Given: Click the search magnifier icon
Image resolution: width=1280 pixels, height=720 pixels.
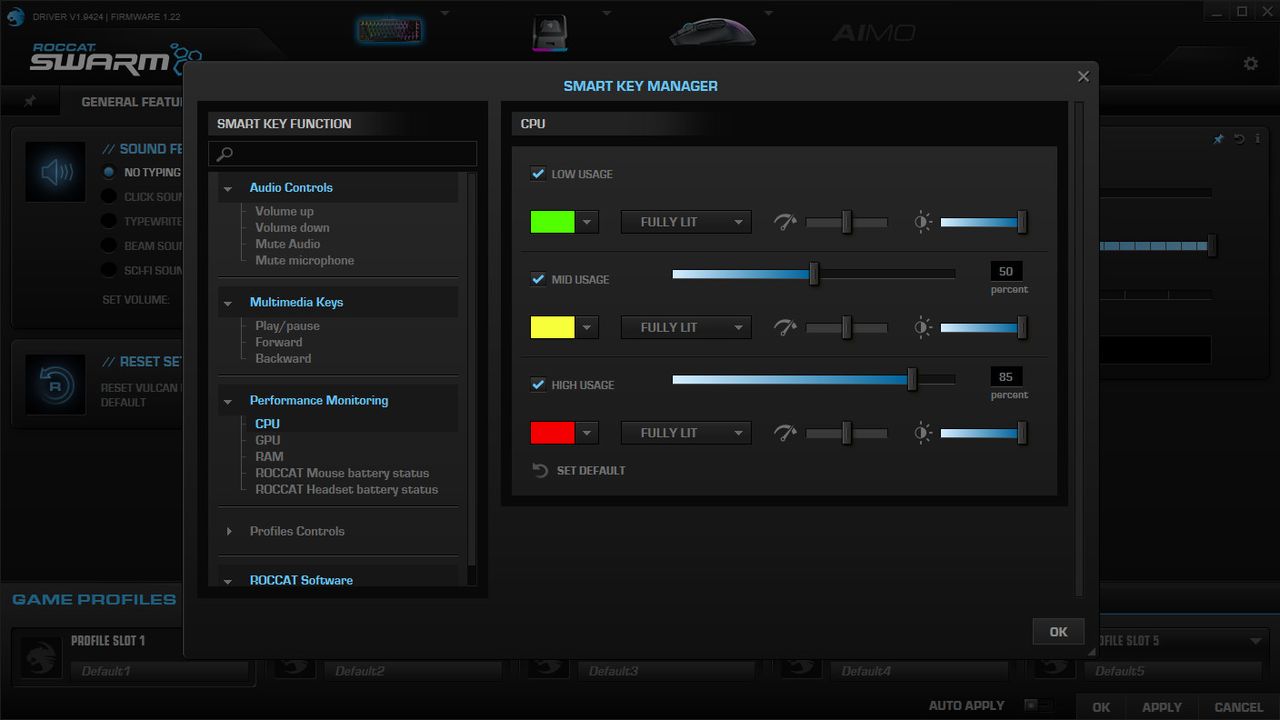Looking at the screenshot, I should tap(225, 153).
